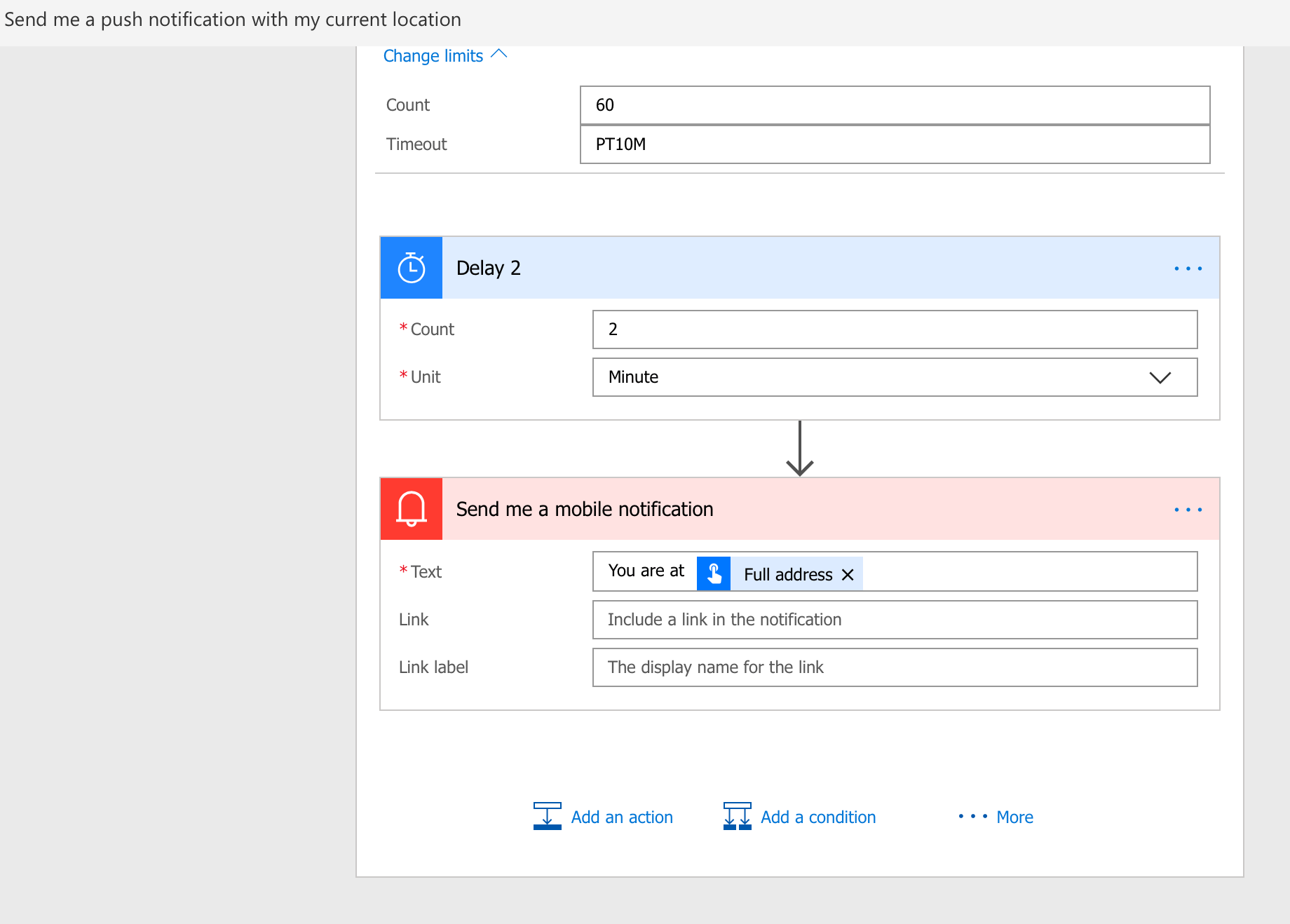1290x924 pixels.
Task: Click the More ellipsis icon
Action: click(973, 817)
